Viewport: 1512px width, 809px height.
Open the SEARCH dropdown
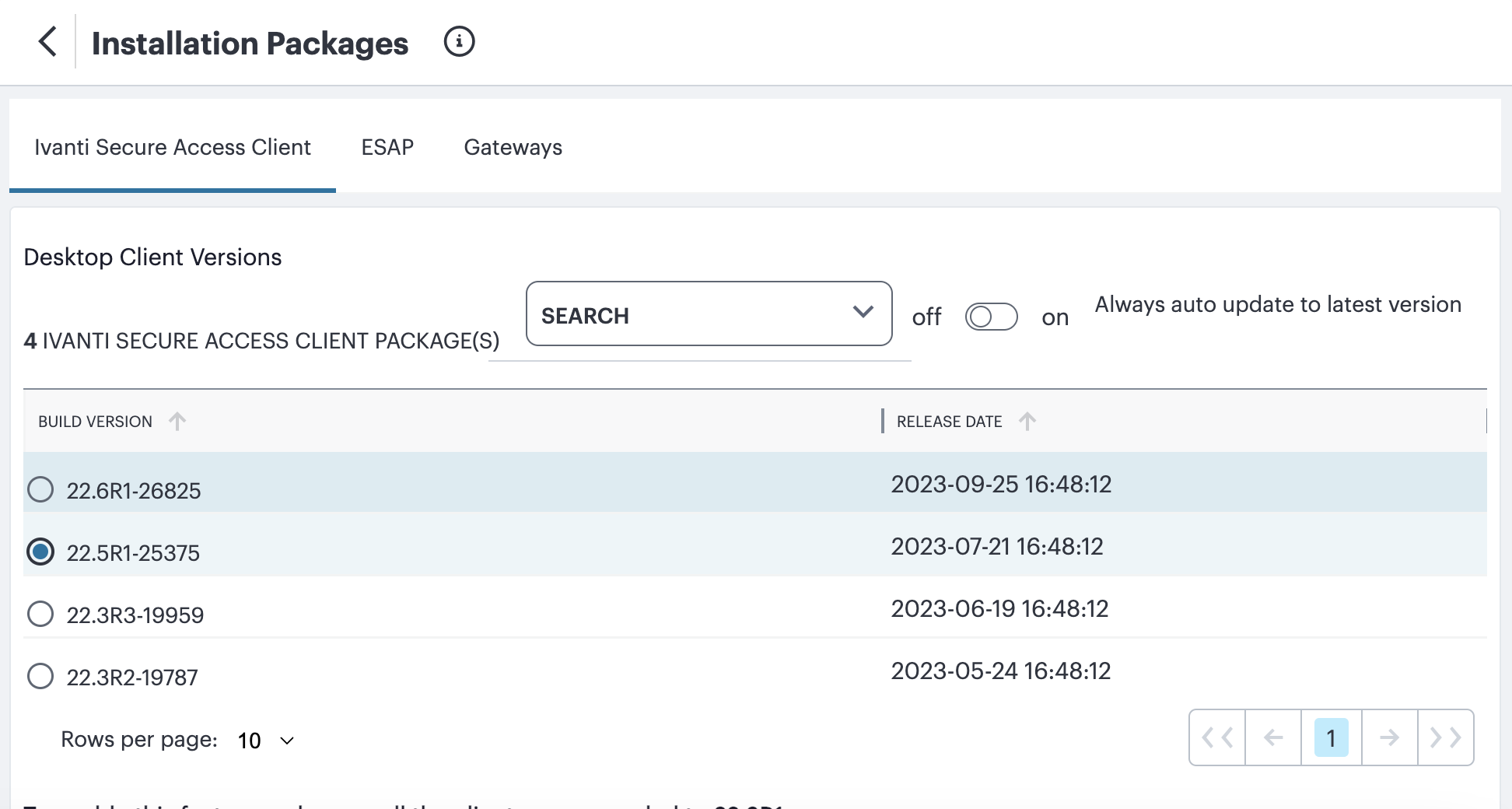point(709,314)
